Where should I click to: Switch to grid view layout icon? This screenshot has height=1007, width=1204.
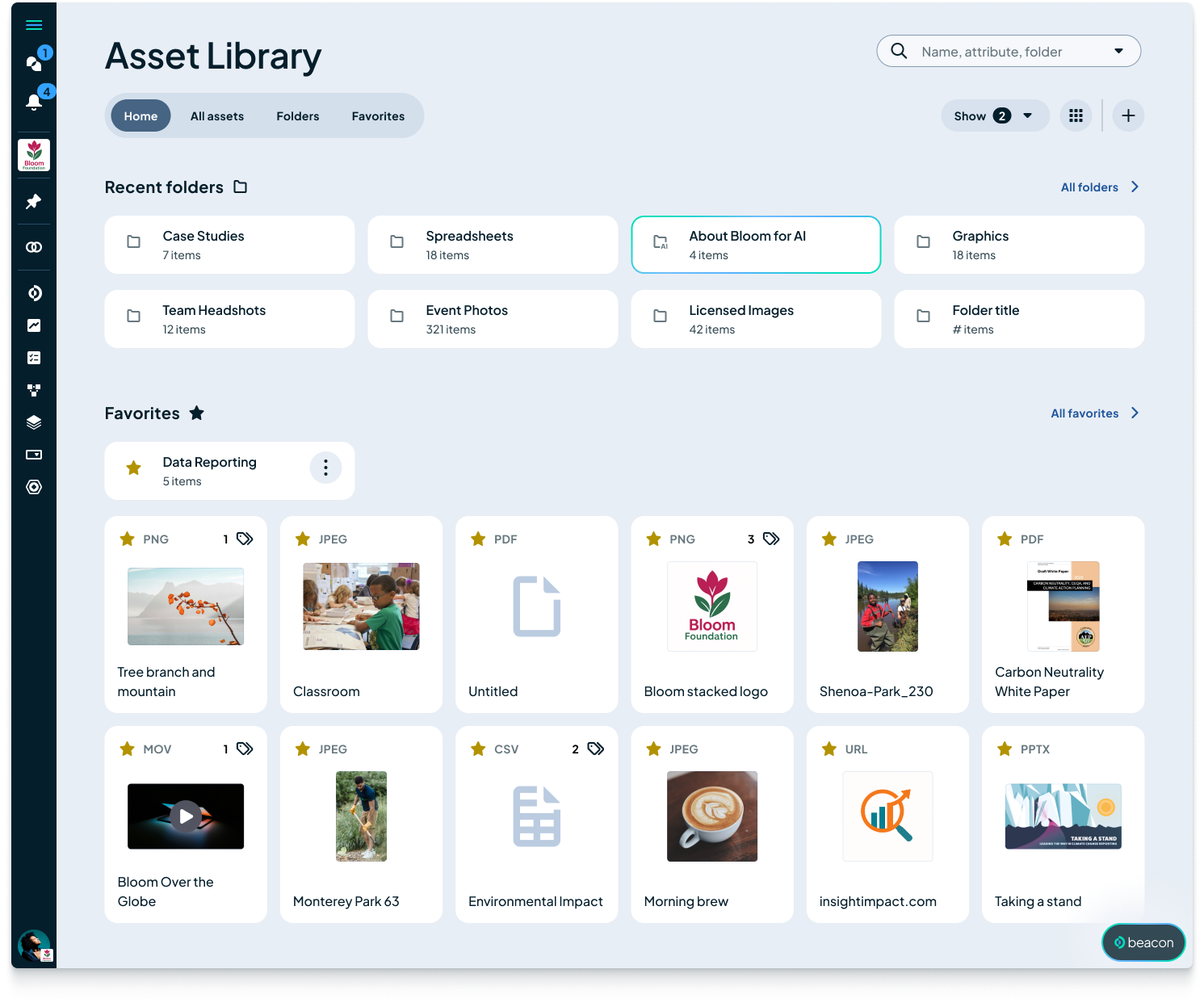click(1076, 116)
